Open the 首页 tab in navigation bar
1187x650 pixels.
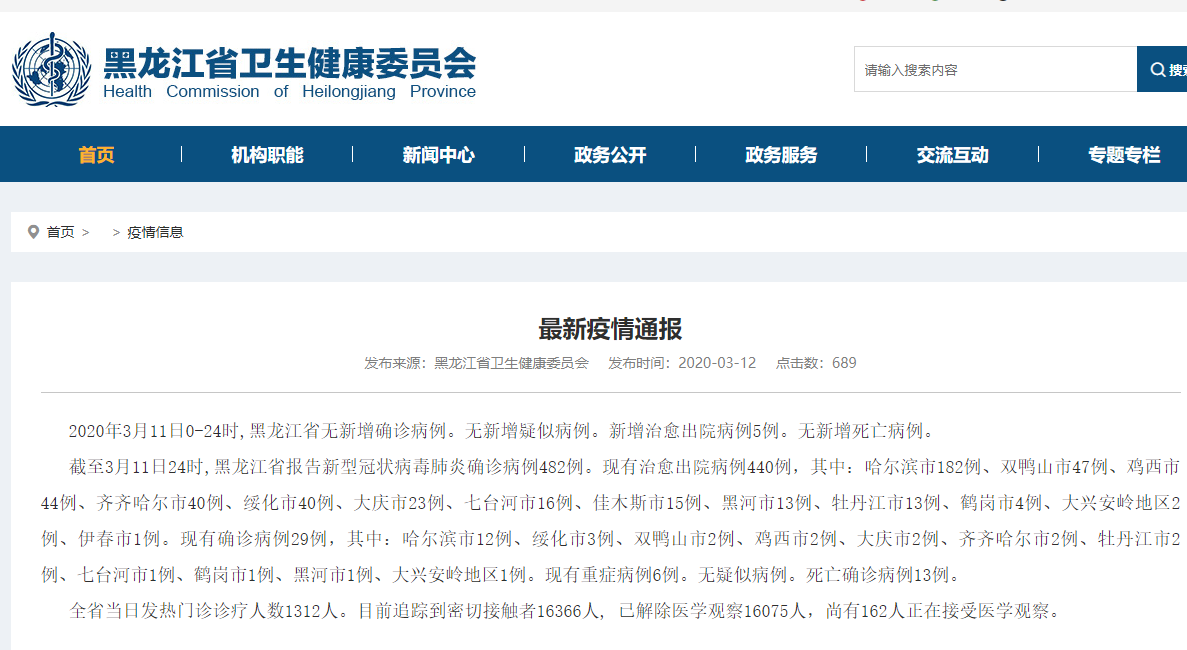[x=96, y=155]
